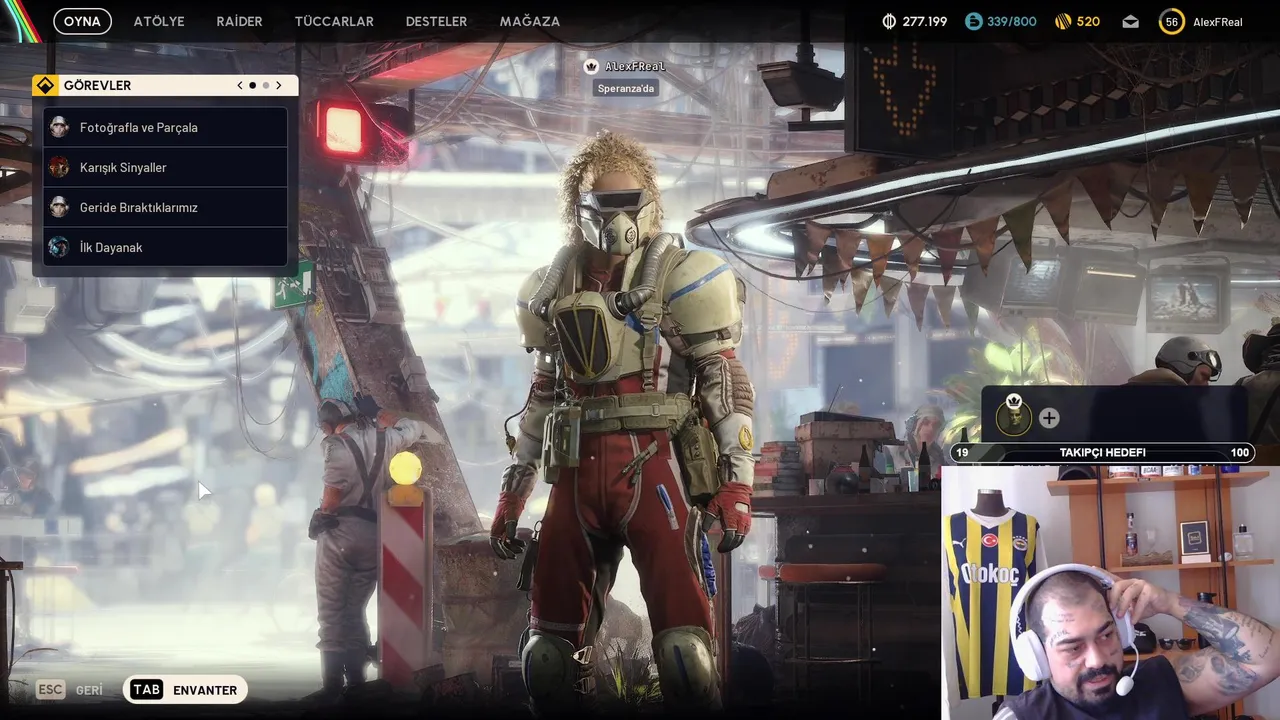1280x720 pixels.
Task: Open inventory with TAB ENVANTER button
Action: 185,690
